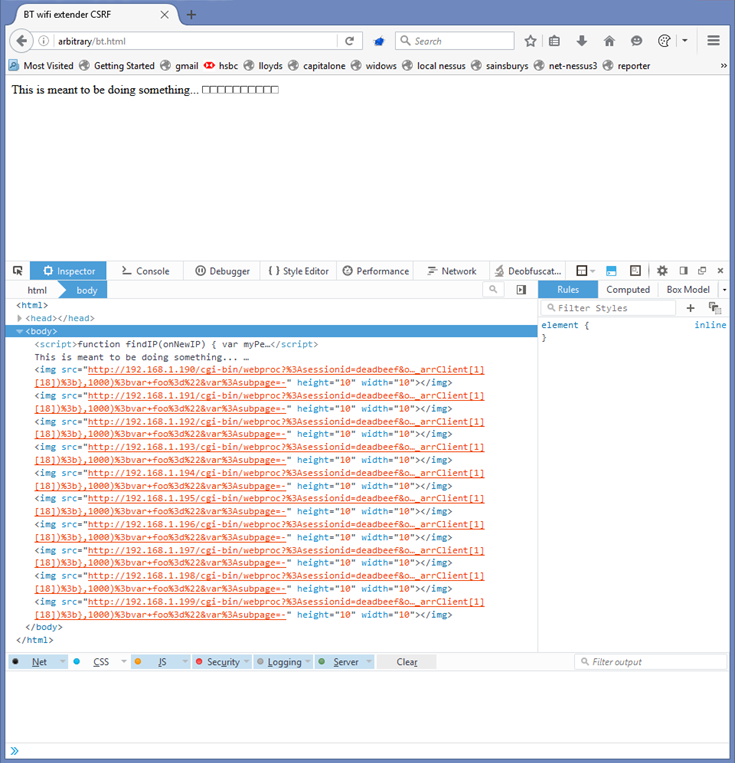Open the local nessus bookmark
Screen dimensions: 735x763
point(434,66)
